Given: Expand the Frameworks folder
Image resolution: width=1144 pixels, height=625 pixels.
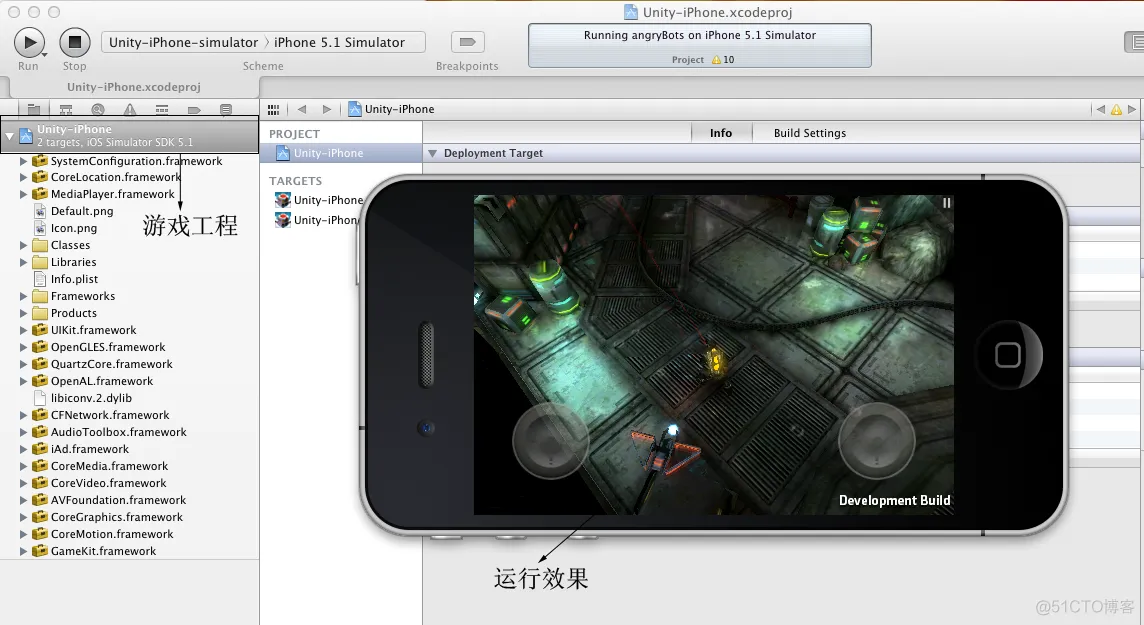Looking at the screenshot, I should pyautogui.click(x=23, y=296).
